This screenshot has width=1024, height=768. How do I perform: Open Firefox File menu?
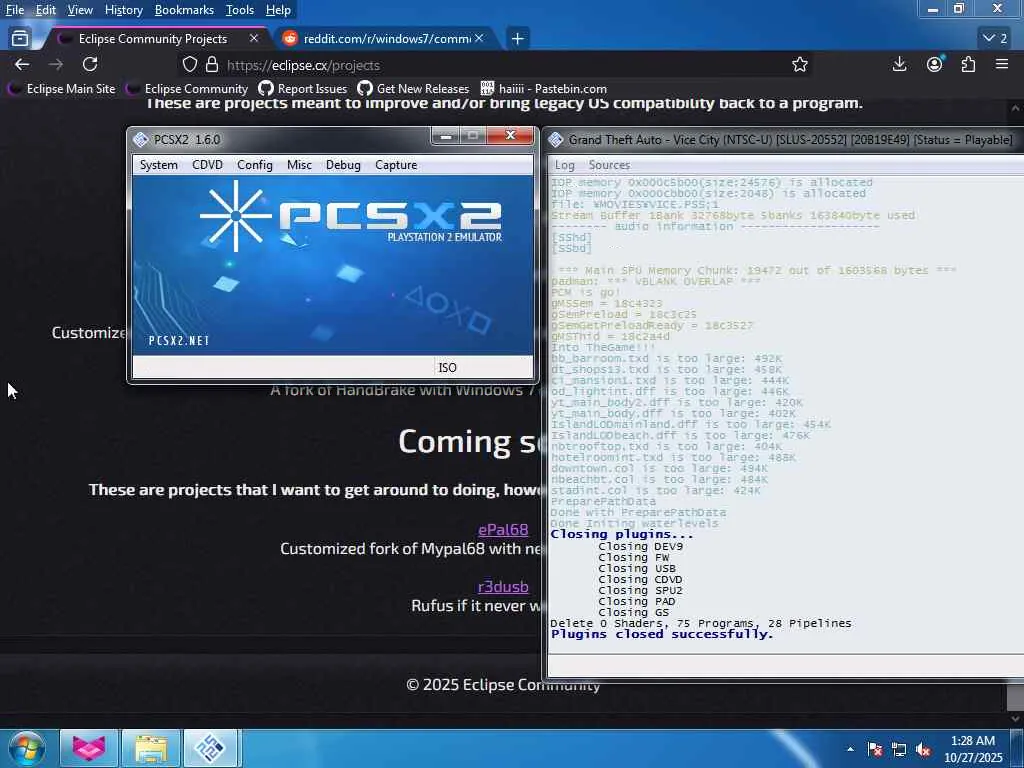[x=14, y=10]
